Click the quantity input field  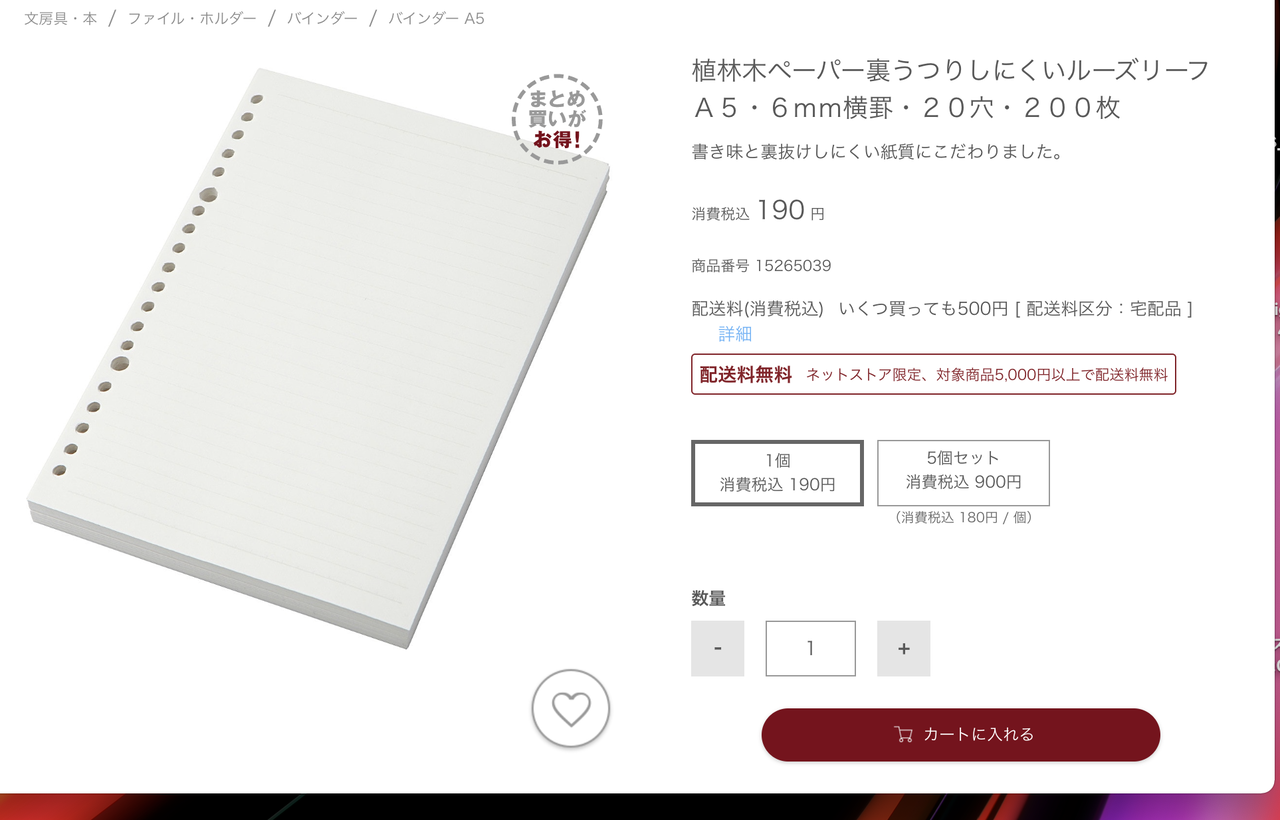click(x=811, y=648)
